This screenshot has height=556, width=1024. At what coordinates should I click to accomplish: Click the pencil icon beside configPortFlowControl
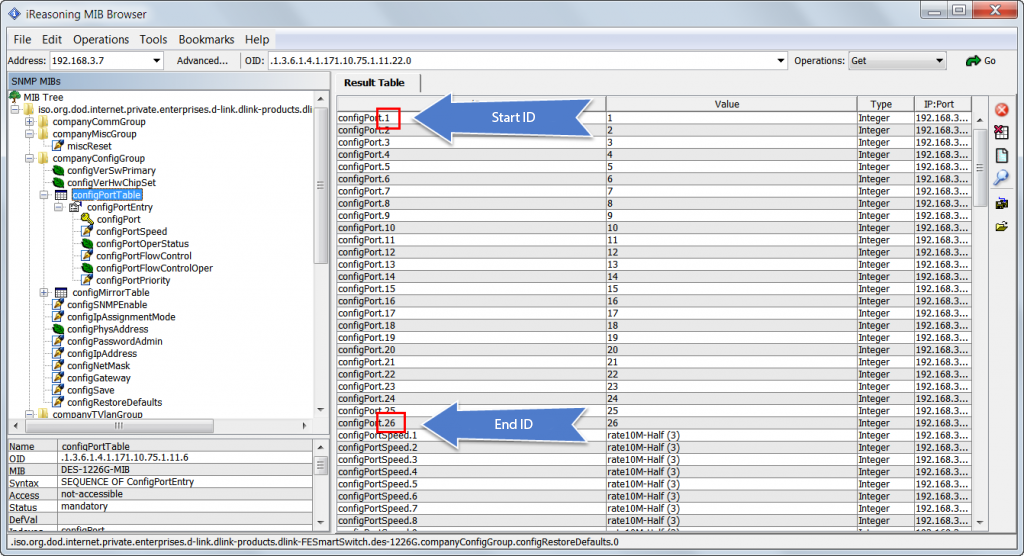coord(87,255)
